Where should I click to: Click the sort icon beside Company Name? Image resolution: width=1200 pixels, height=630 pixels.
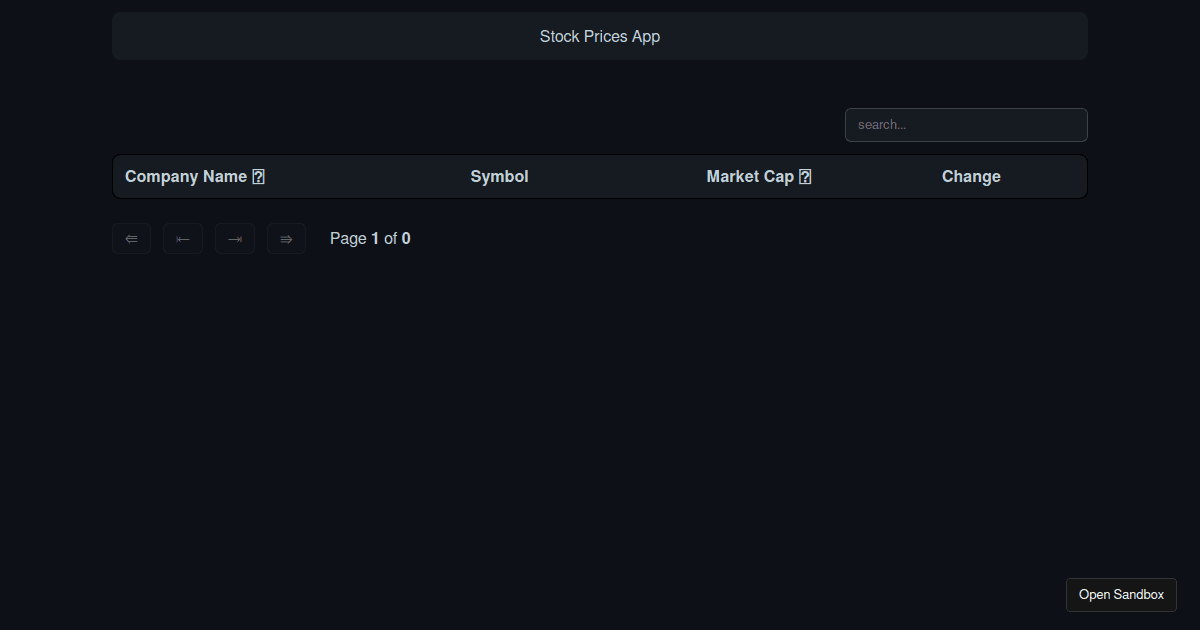(x=259, y=177)
